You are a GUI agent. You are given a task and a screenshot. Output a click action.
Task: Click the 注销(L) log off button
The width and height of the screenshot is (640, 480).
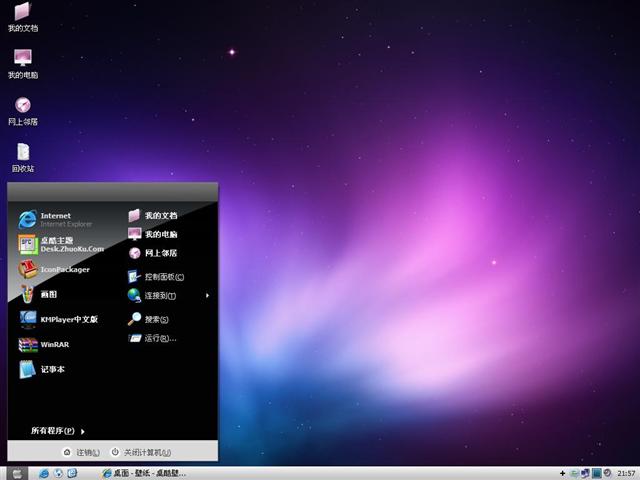[x=80, y=452]
